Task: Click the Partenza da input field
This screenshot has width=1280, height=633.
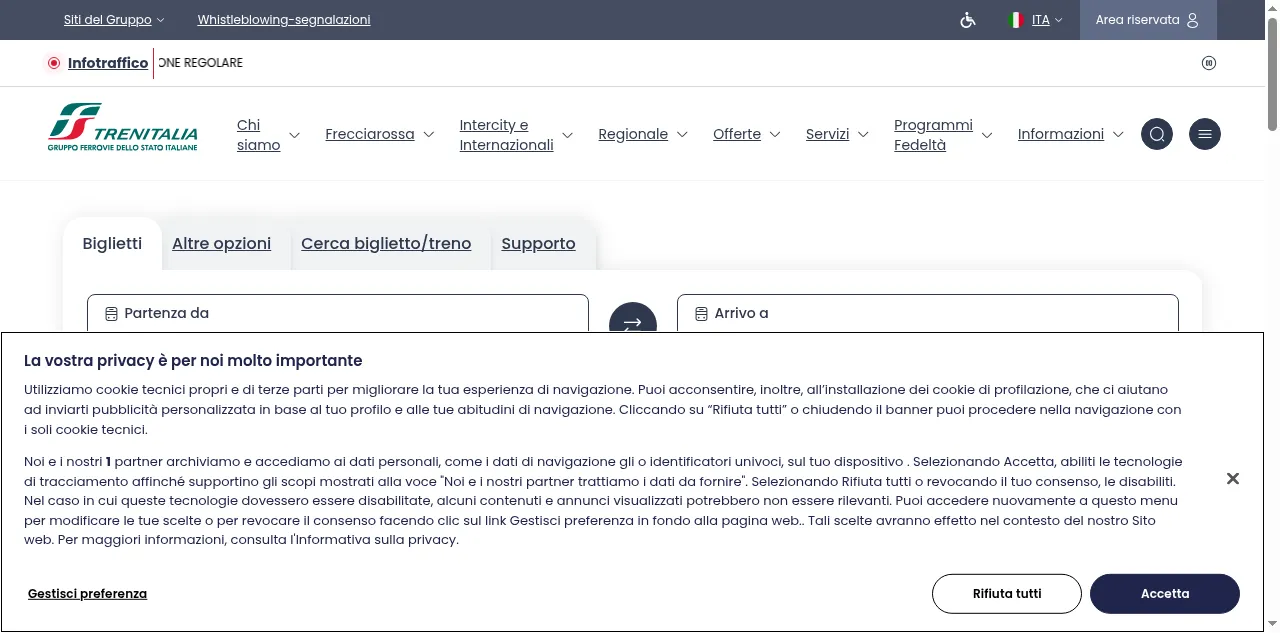Action: (x=338, y=313)
